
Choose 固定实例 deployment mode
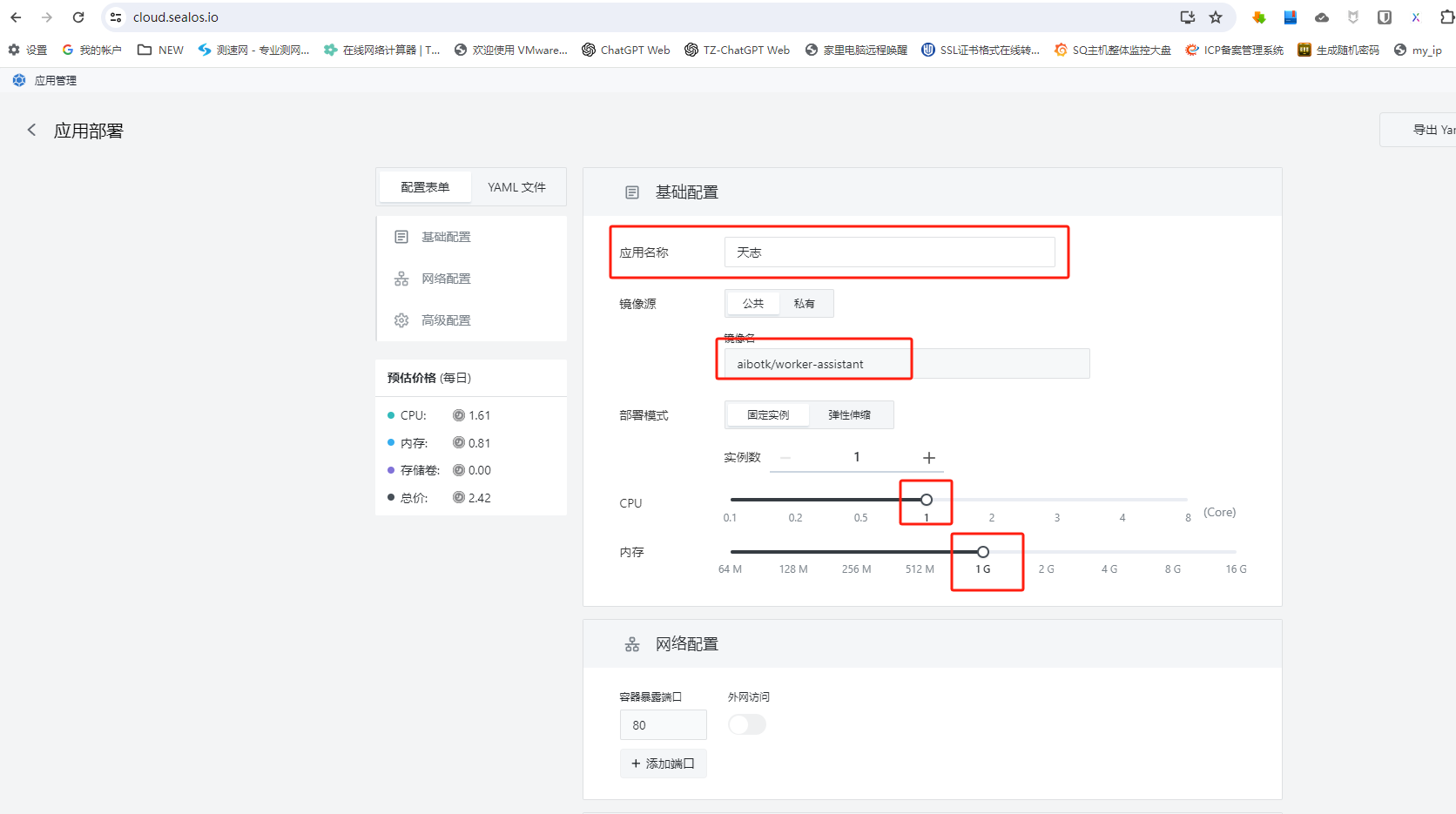(768, 415)
